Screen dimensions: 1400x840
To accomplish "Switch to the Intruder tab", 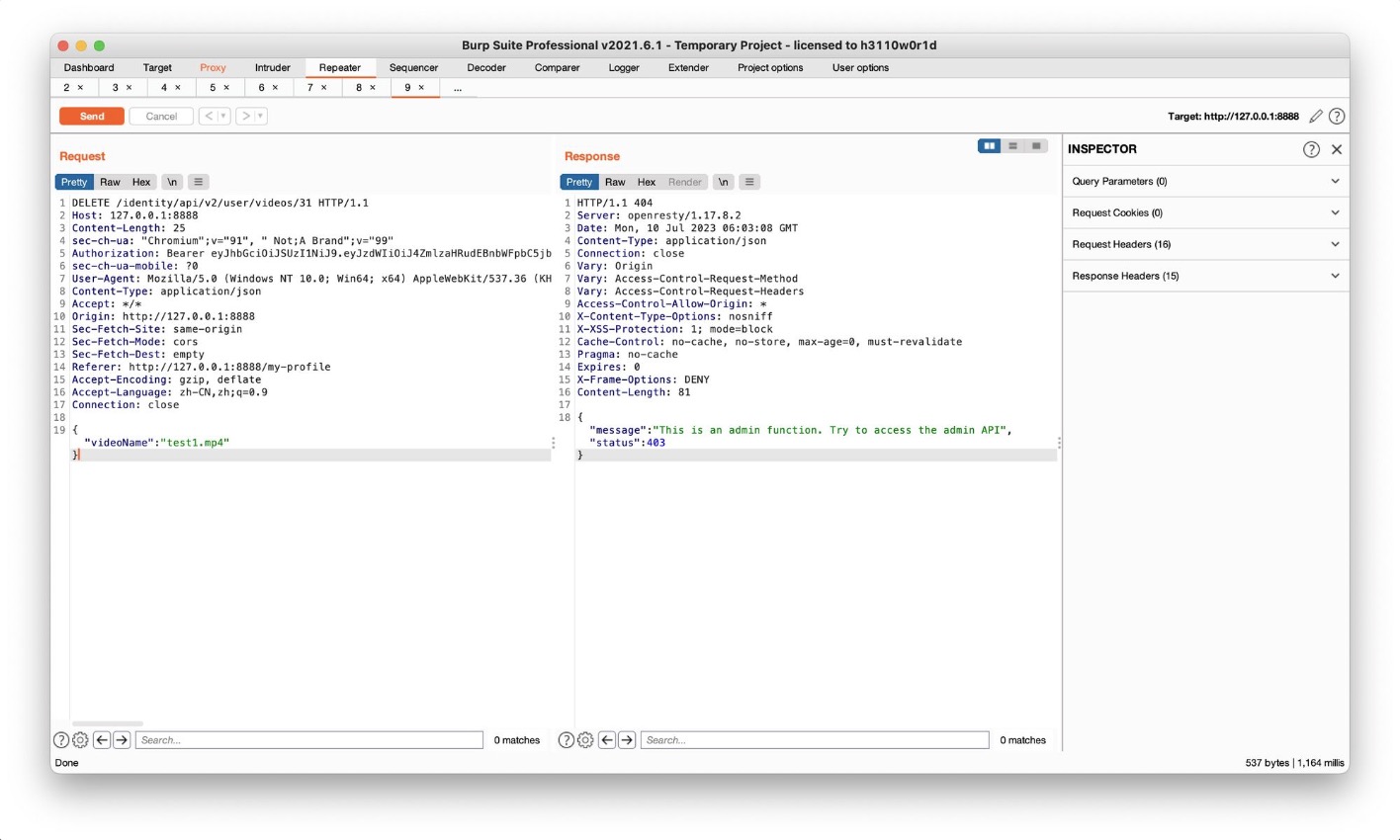I will pos(272,68).
